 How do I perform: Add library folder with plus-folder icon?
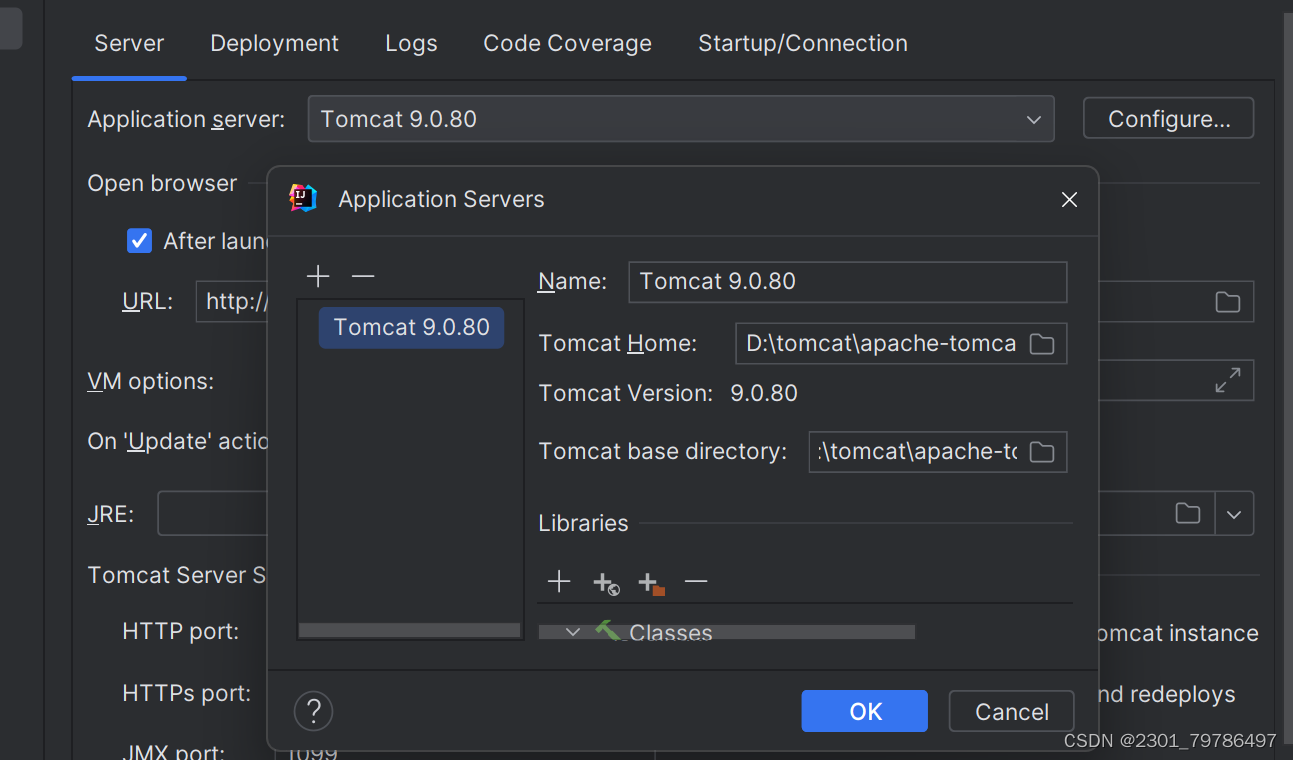tap(652, 583)
